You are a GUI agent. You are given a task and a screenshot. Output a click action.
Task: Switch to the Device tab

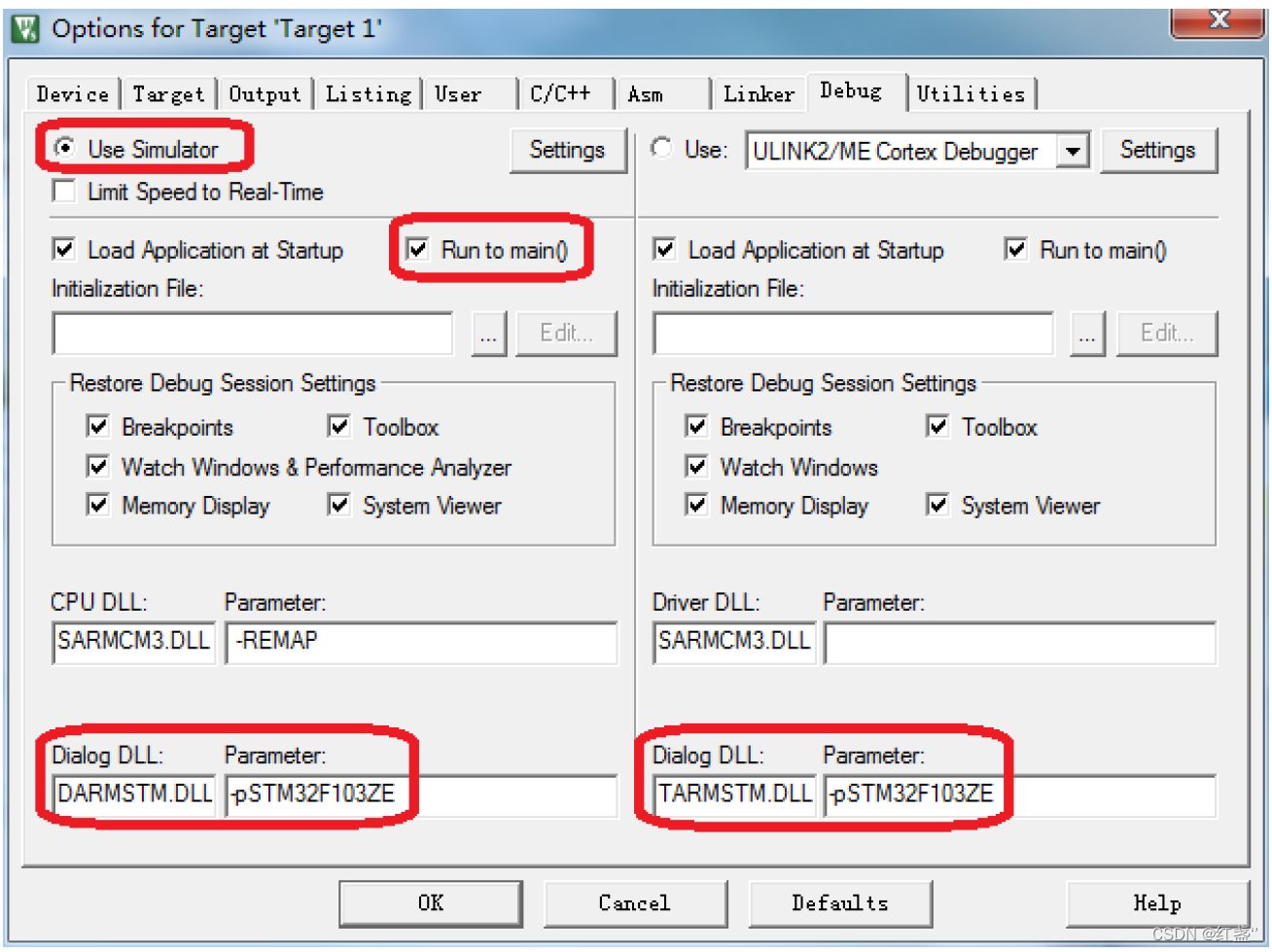click(x=73, y=94)
